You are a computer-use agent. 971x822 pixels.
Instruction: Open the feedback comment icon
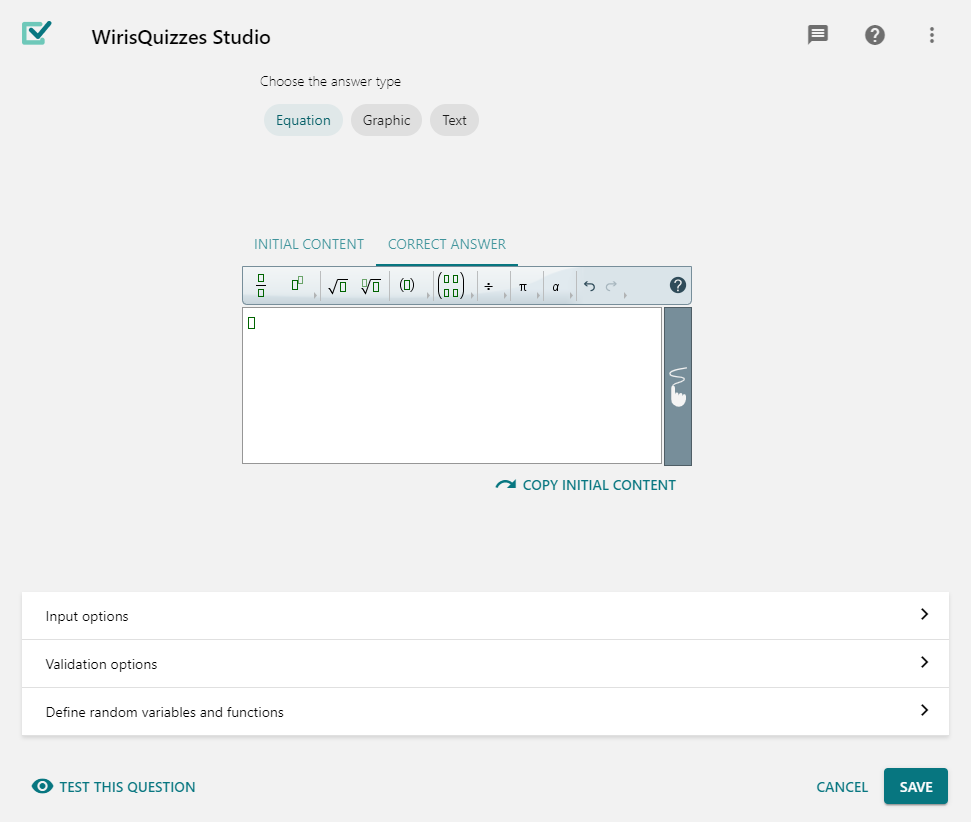(x=817, y=35)
